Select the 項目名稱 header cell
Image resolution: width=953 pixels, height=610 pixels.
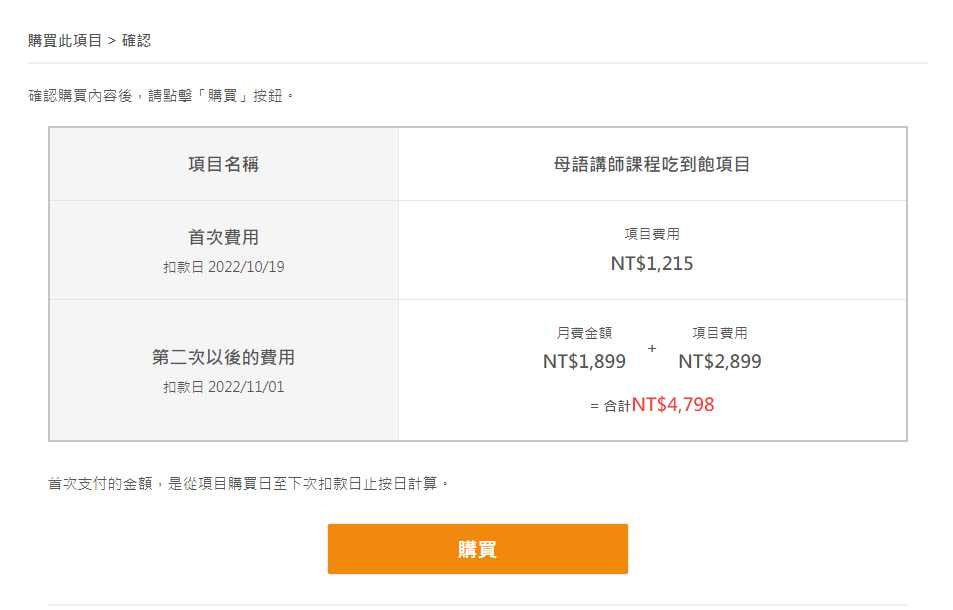click(223, 164)
